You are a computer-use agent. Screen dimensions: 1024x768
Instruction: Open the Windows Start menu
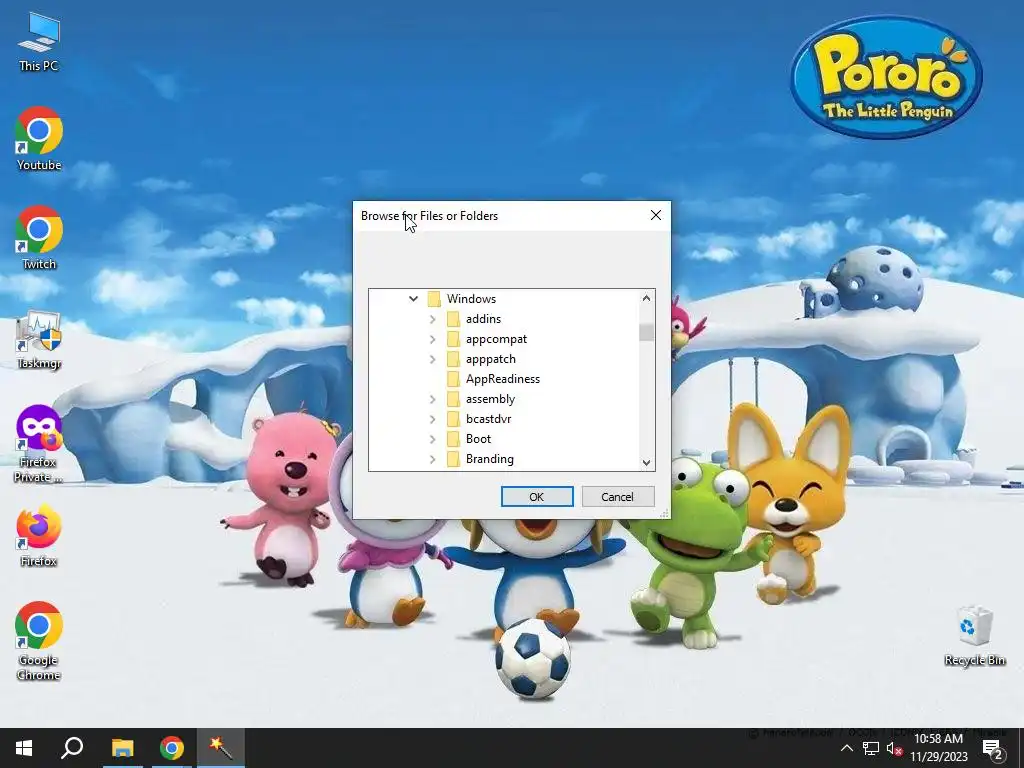coord(24,748)
